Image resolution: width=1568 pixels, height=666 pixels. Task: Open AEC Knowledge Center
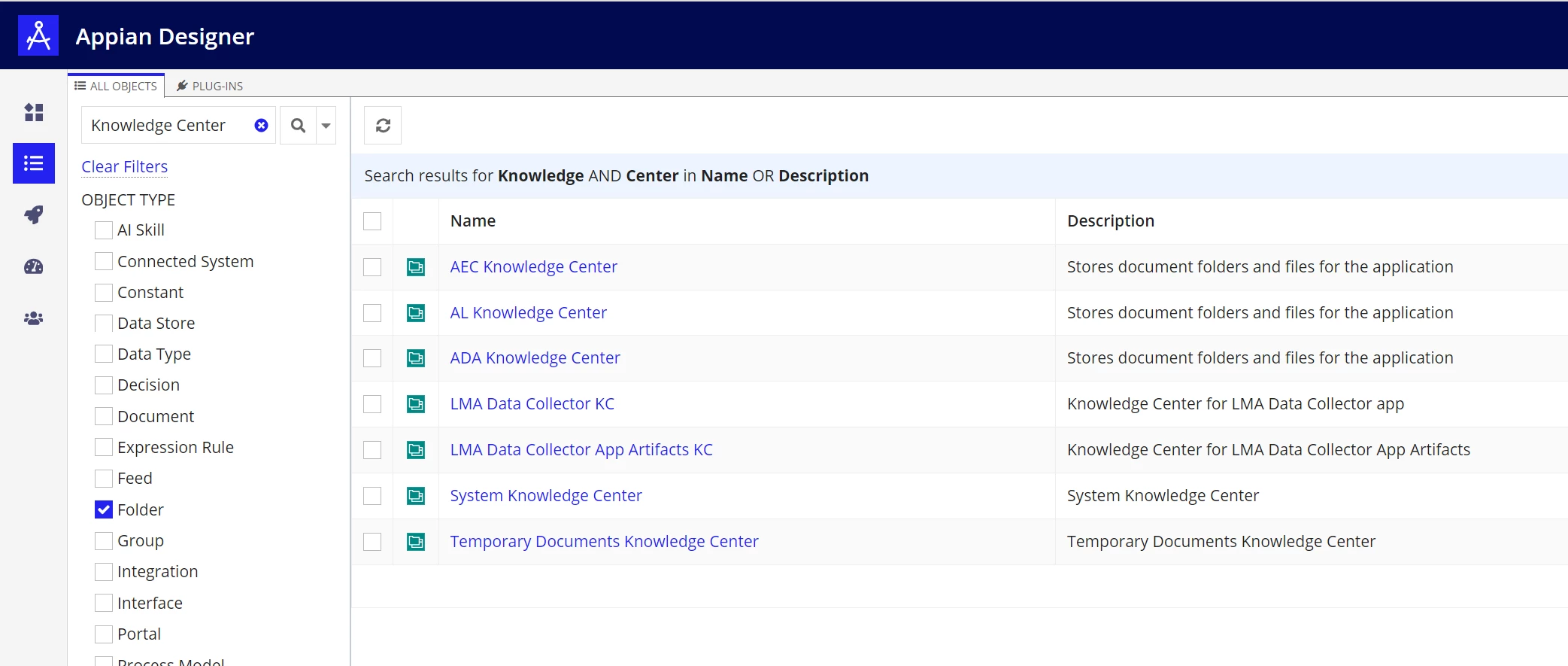coord(534,267)
